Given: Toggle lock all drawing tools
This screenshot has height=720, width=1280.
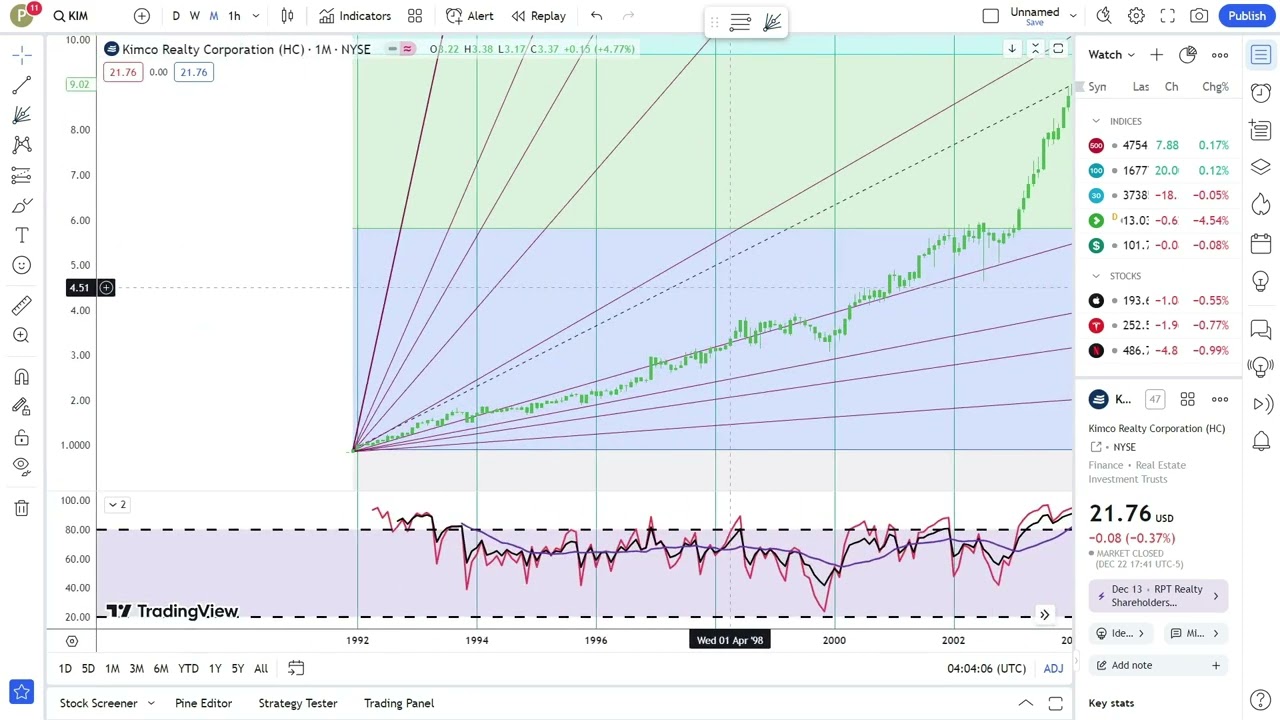Looking at the screenshot, I should (21, 437).
